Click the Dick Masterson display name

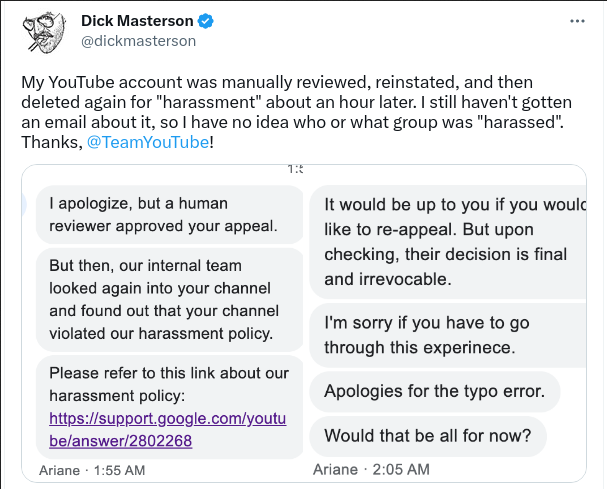[x=137, y=21]
